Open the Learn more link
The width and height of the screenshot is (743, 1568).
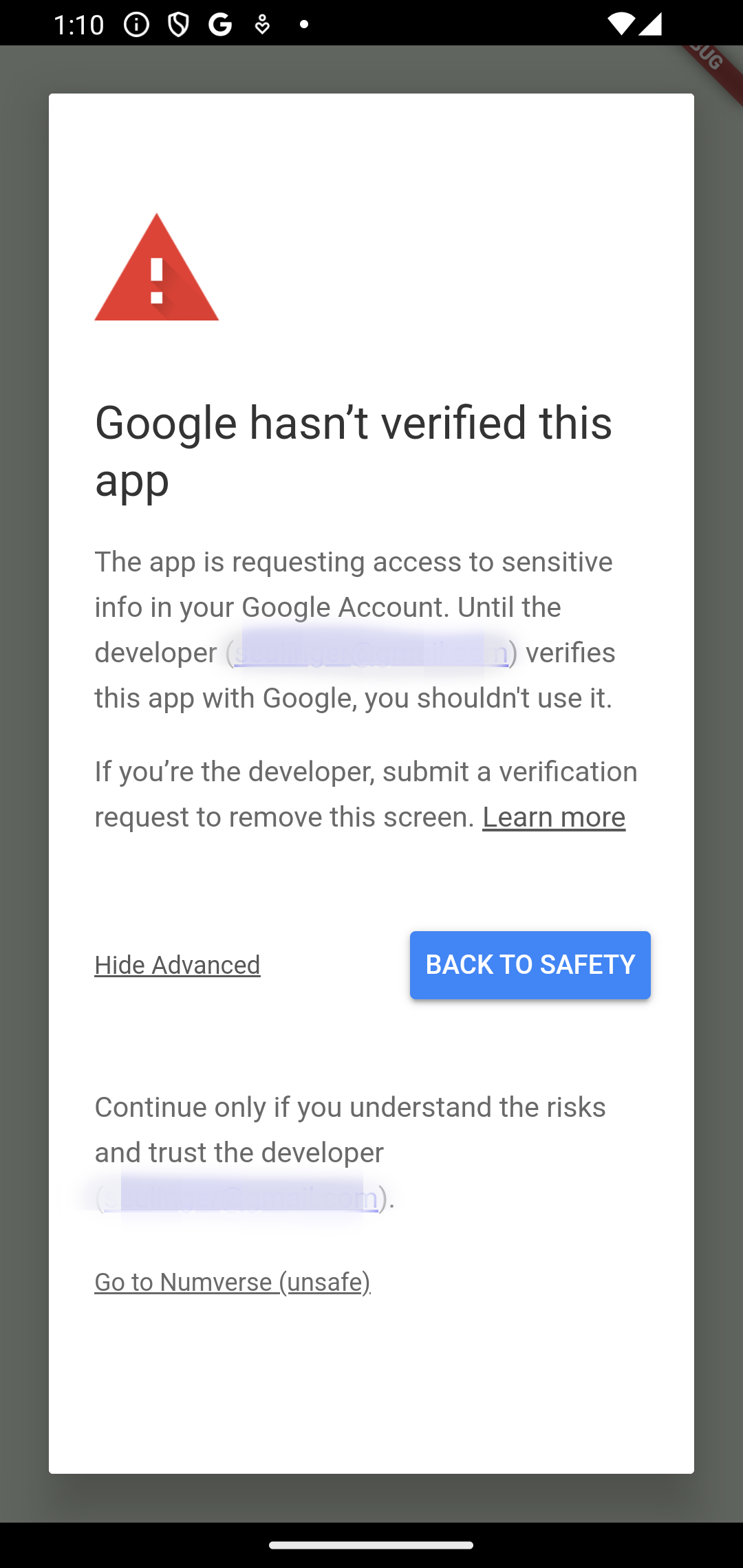[554, 818]
